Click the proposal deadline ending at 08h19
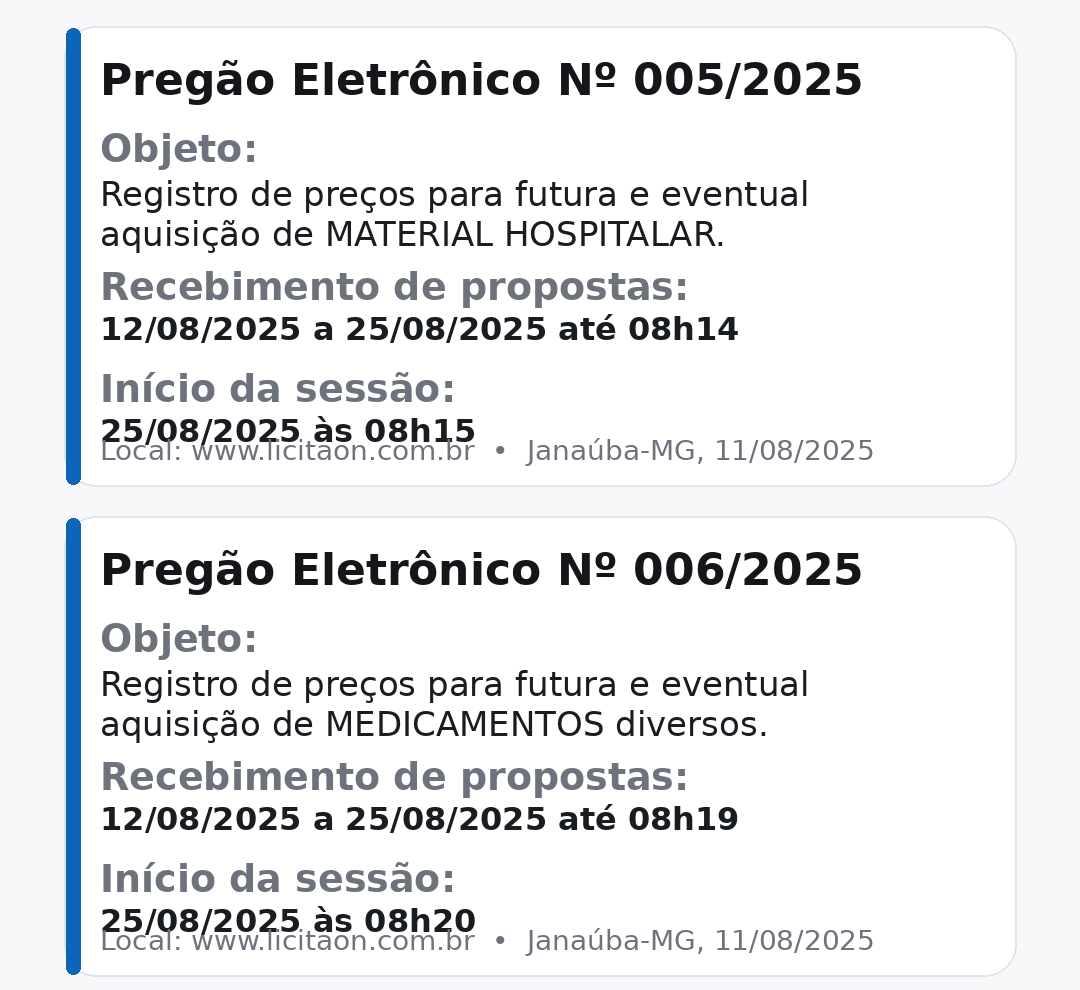The height and width of the screenshot is (990, 1080). [x=419, y=819]
